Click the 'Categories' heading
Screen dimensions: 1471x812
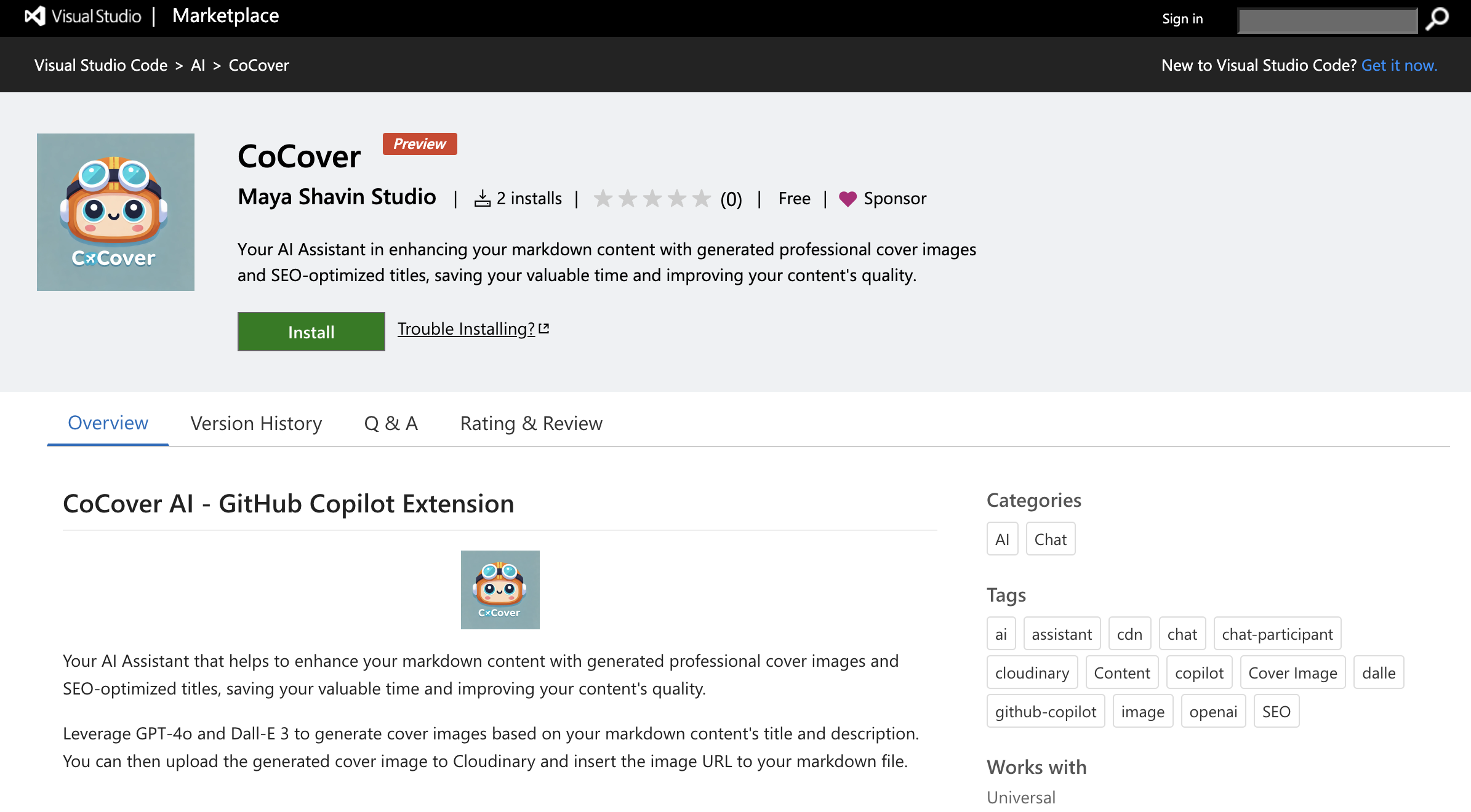pyautogui.click(x=1034, y=500)
